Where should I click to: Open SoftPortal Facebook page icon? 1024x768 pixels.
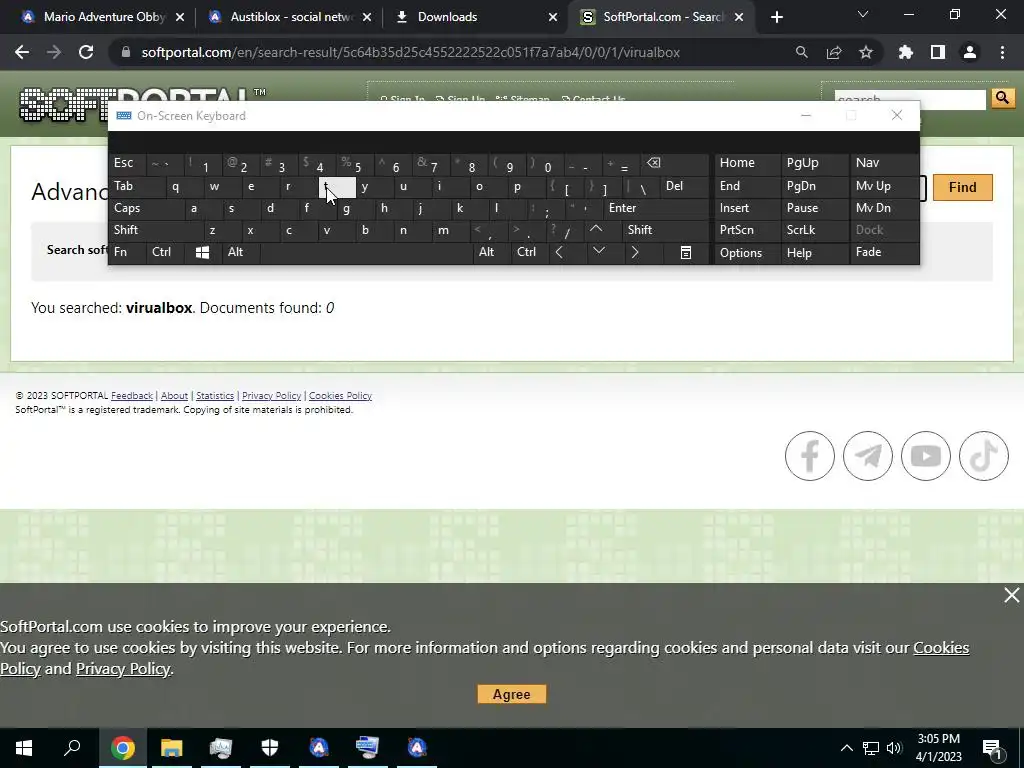point(810,456)
